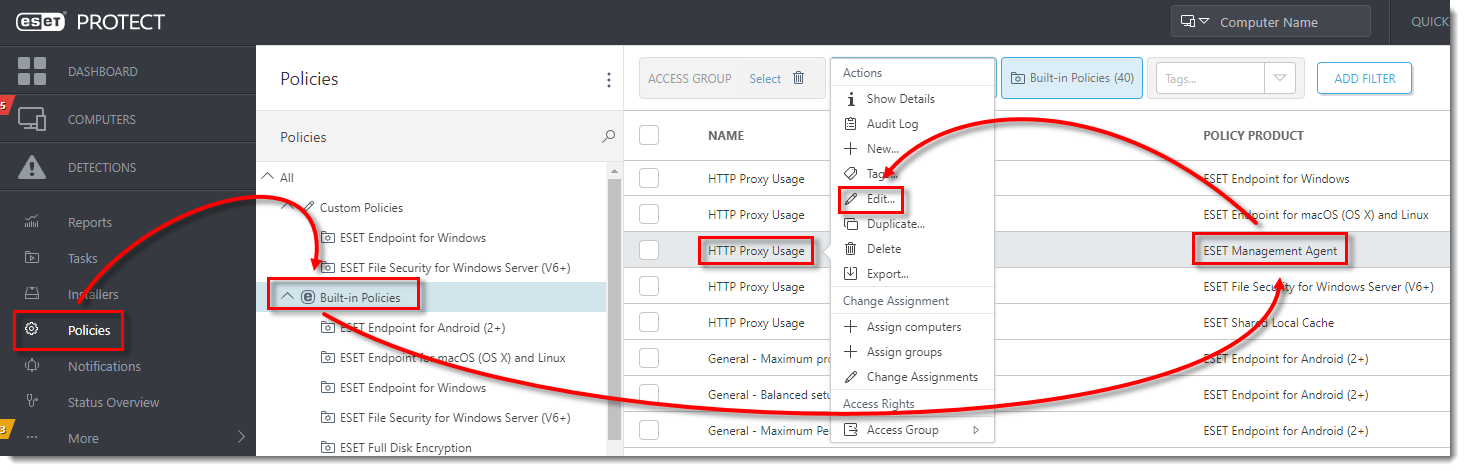Choose Export... in Actions menu

point(887,274)
